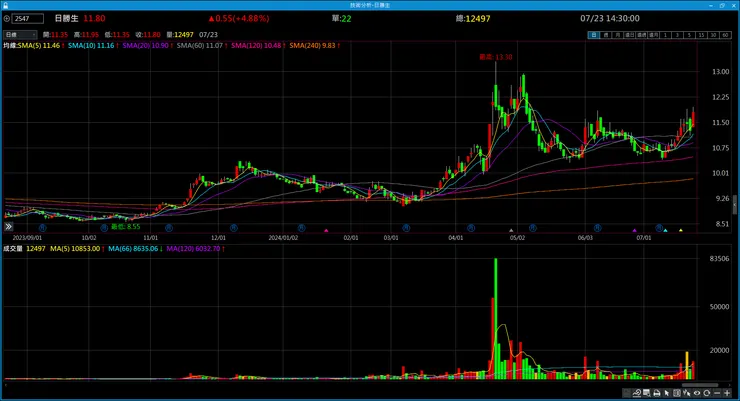Image resolution: width=740 pixels, height=401 pixels.
Task: Open the chart settings window icon
Action: pos(647,393)
